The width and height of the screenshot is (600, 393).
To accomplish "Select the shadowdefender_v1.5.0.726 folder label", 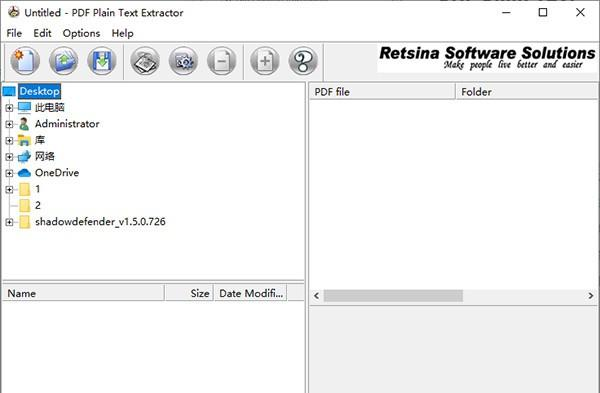I will pos(100,222).
